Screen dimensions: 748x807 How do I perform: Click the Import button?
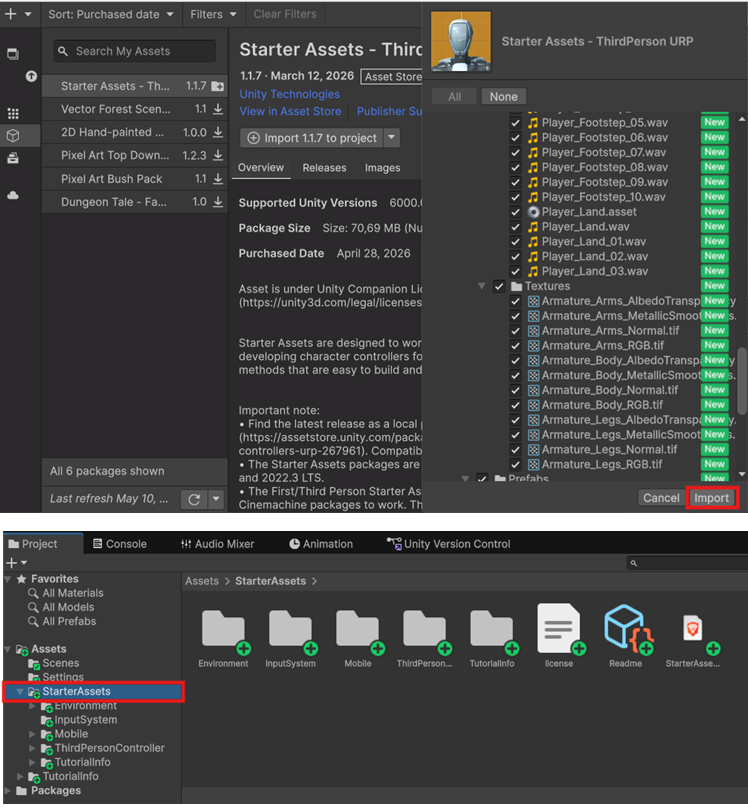[x=712, y=498]
